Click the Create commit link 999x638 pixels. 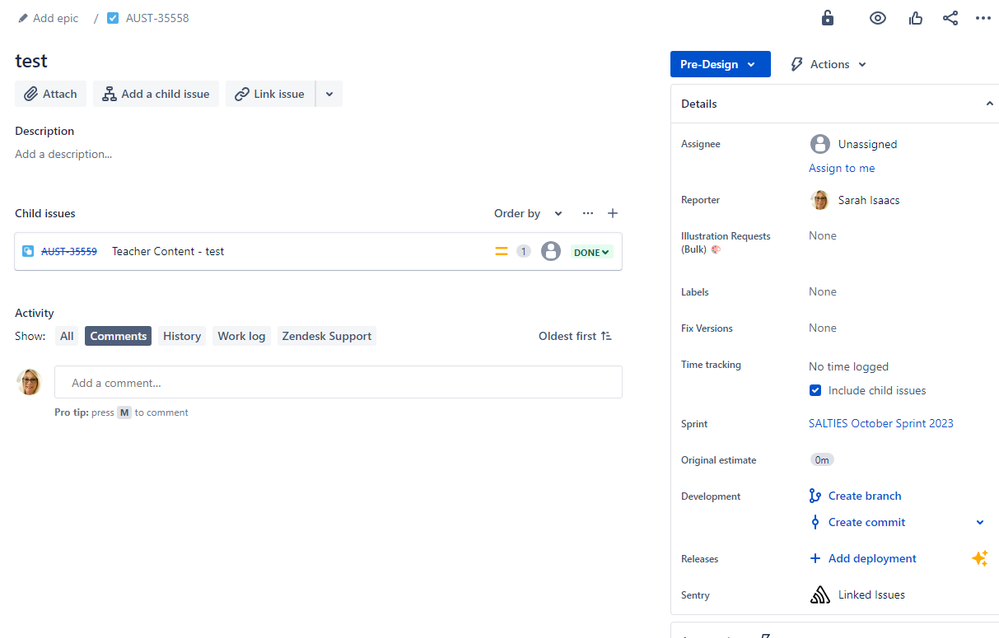866,522
